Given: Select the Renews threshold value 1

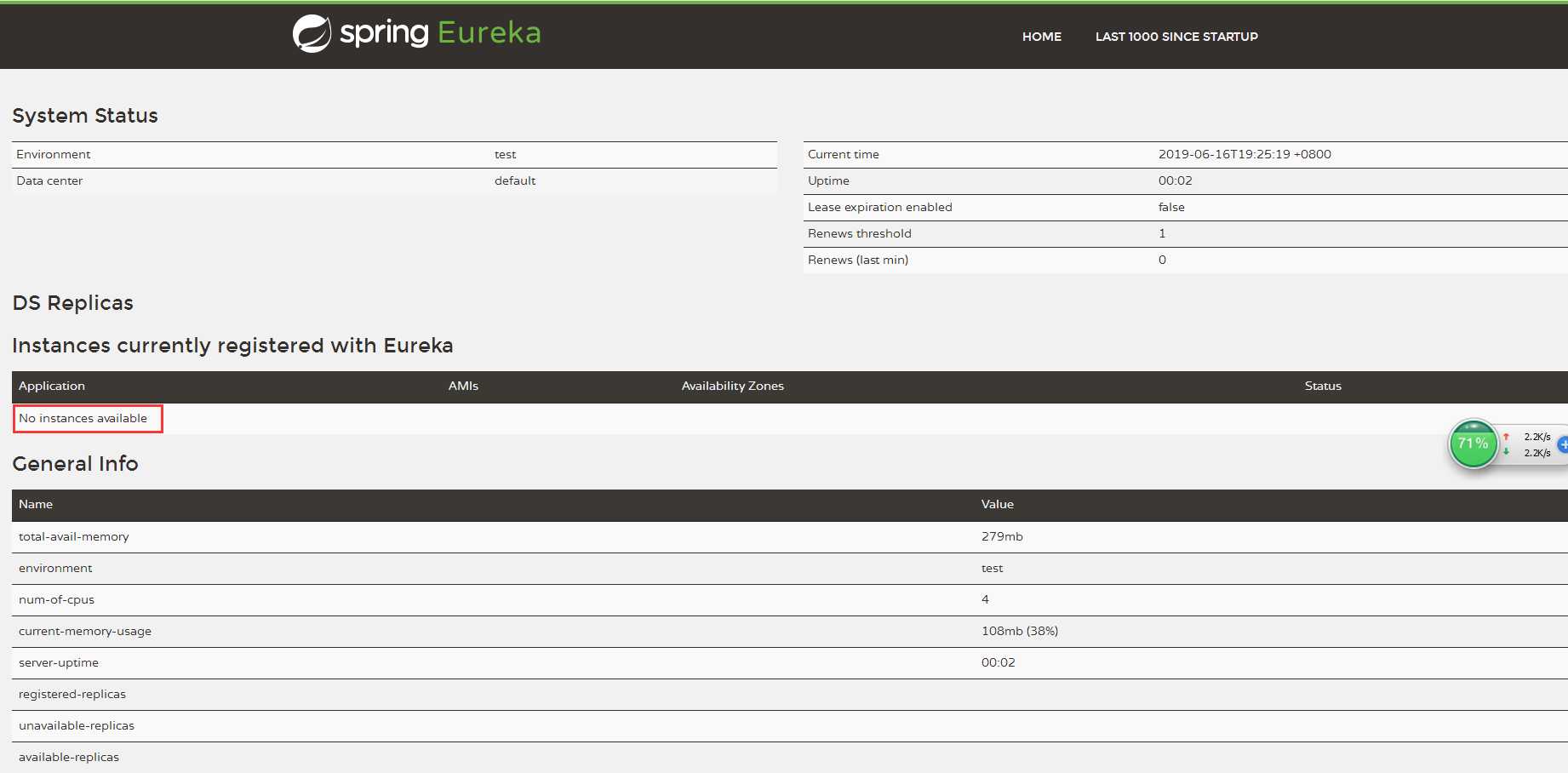Looking at the screenshot, I should tap(1162, 233).
